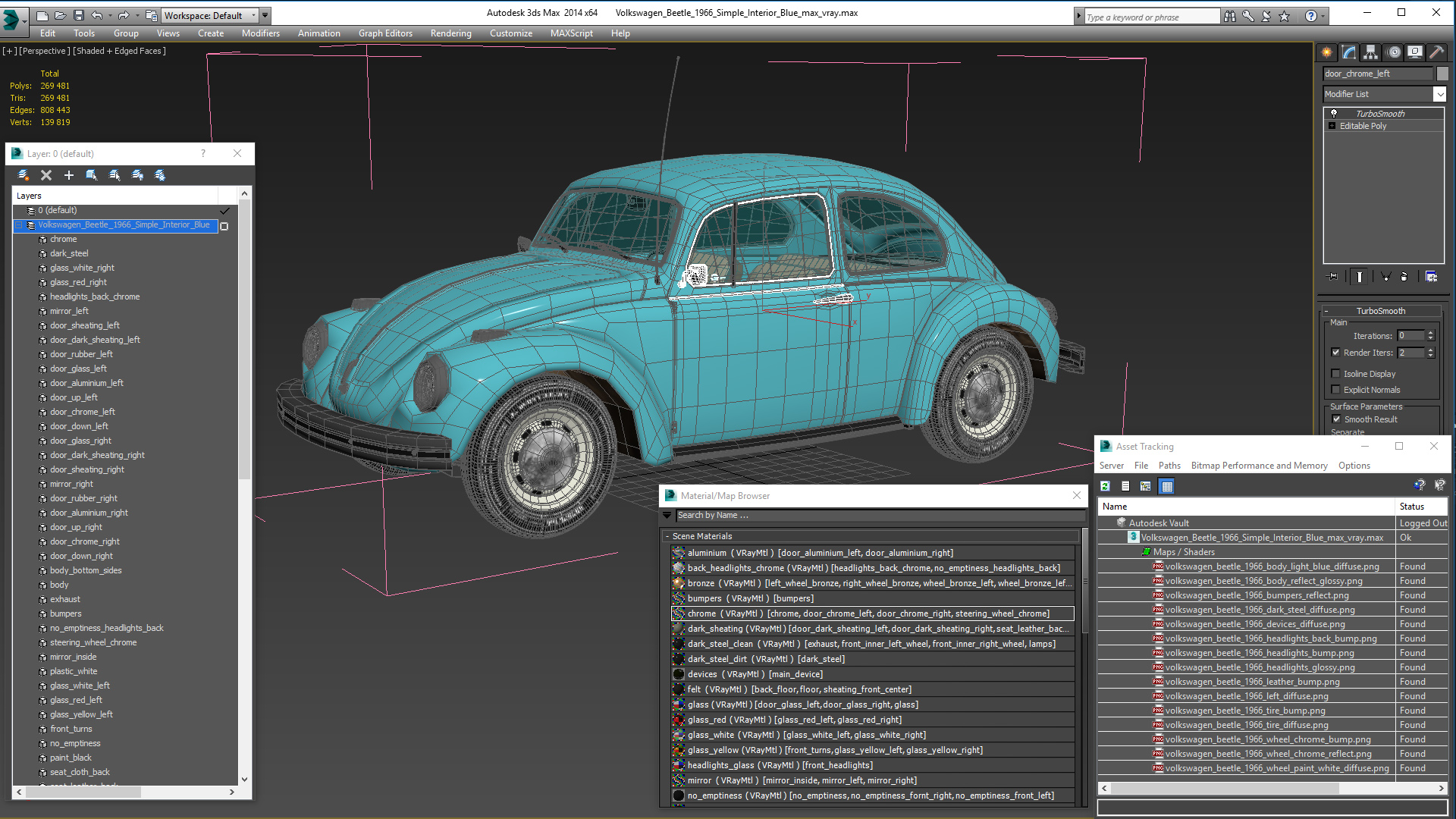This screenshot has width=1456, height=819.
Task: Click the Open File folder icon
Action: 61,15
